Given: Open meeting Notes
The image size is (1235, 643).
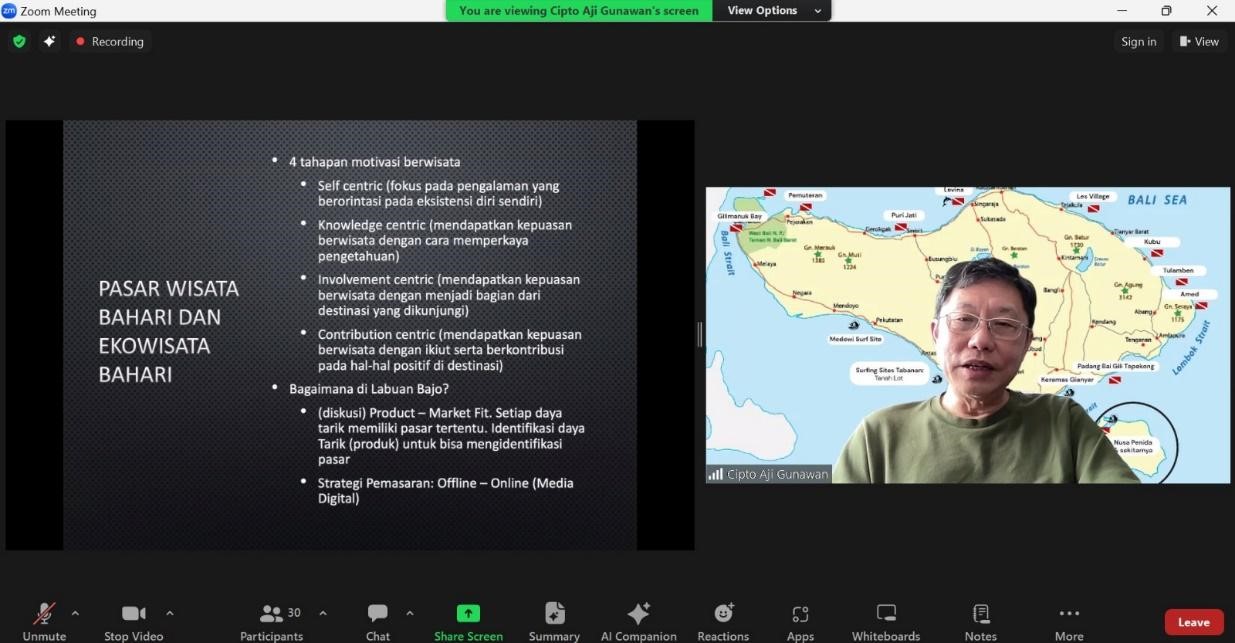Looking at the screenshot, I should 981,621.
